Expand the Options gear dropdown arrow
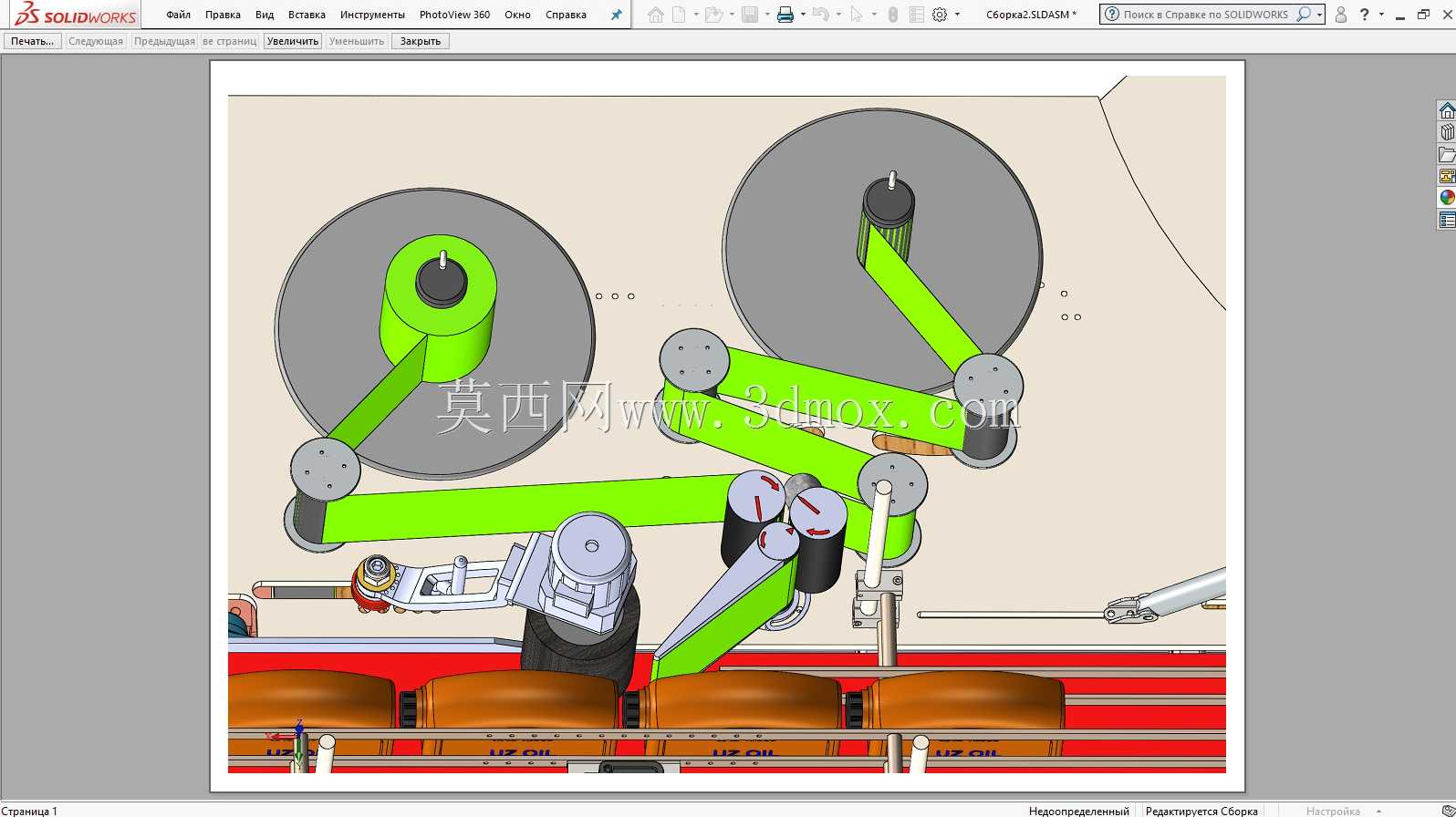The width and height of the screenshot is (1456, 817). click(957, 15)
